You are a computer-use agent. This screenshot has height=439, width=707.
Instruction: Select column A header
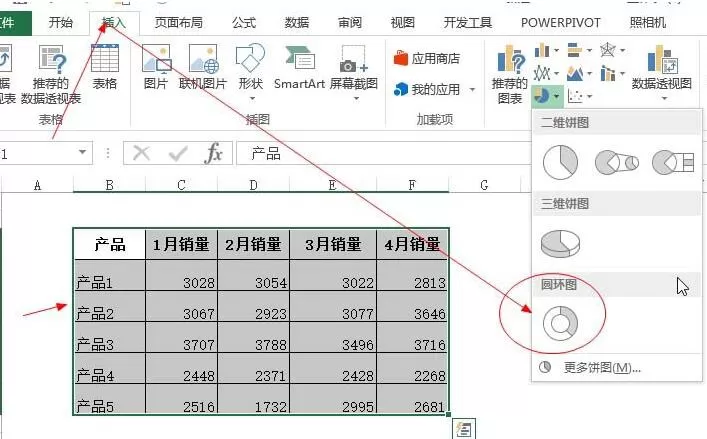click(37, 185)
